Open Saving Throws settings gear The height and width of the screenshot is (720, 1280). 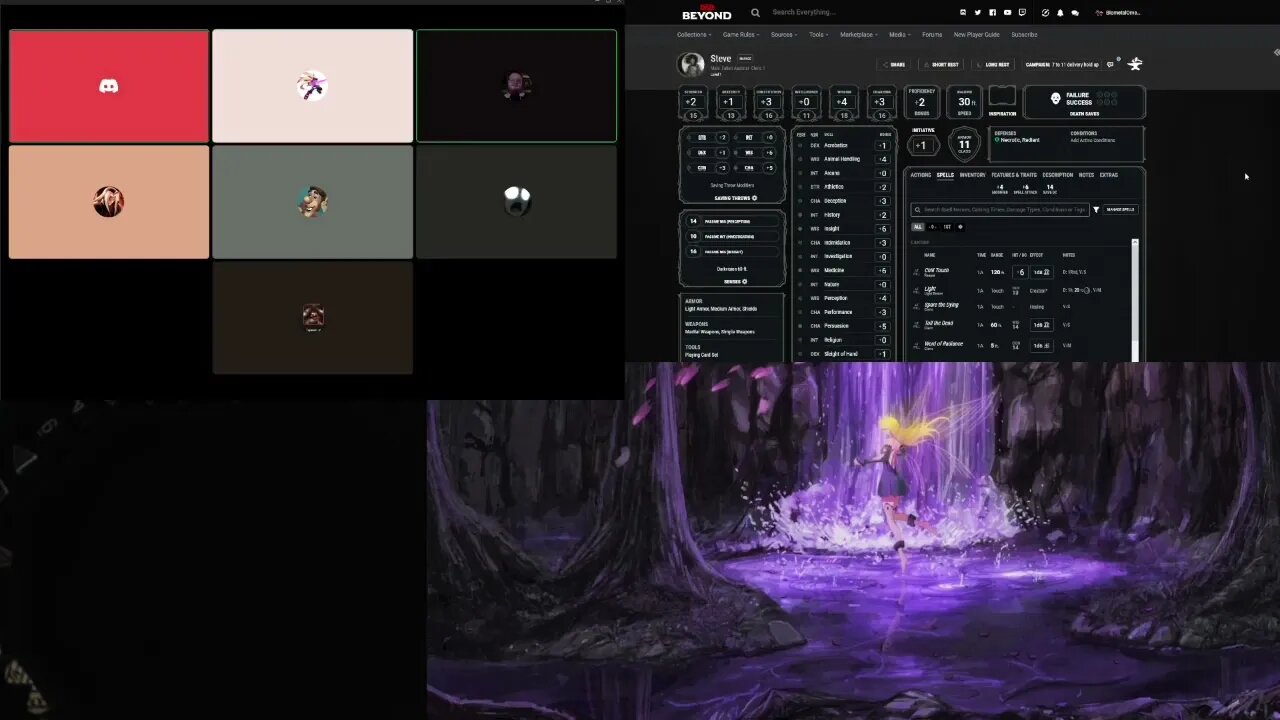click(x=754, y=198)
